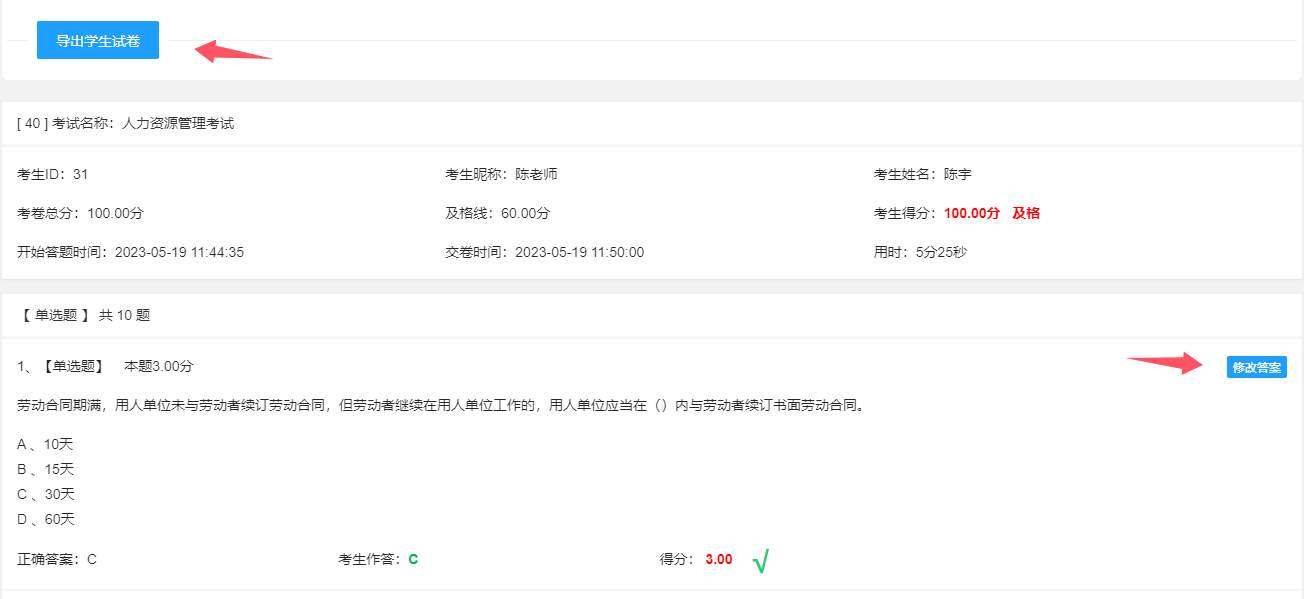Click the red arrow pointing at 修改答案
This screenshot has height=599, width=1304.
1166,363
